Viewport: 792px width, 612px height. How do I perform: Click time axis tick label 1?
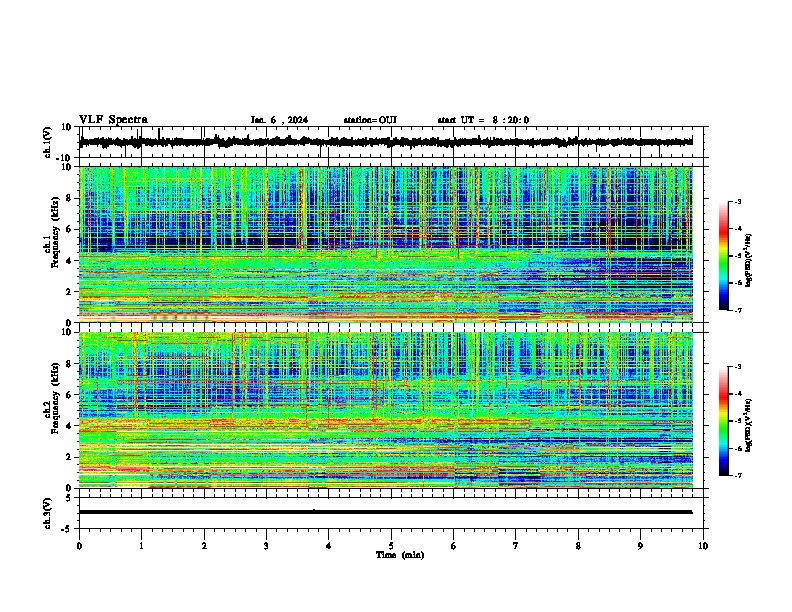pos(141,546)
